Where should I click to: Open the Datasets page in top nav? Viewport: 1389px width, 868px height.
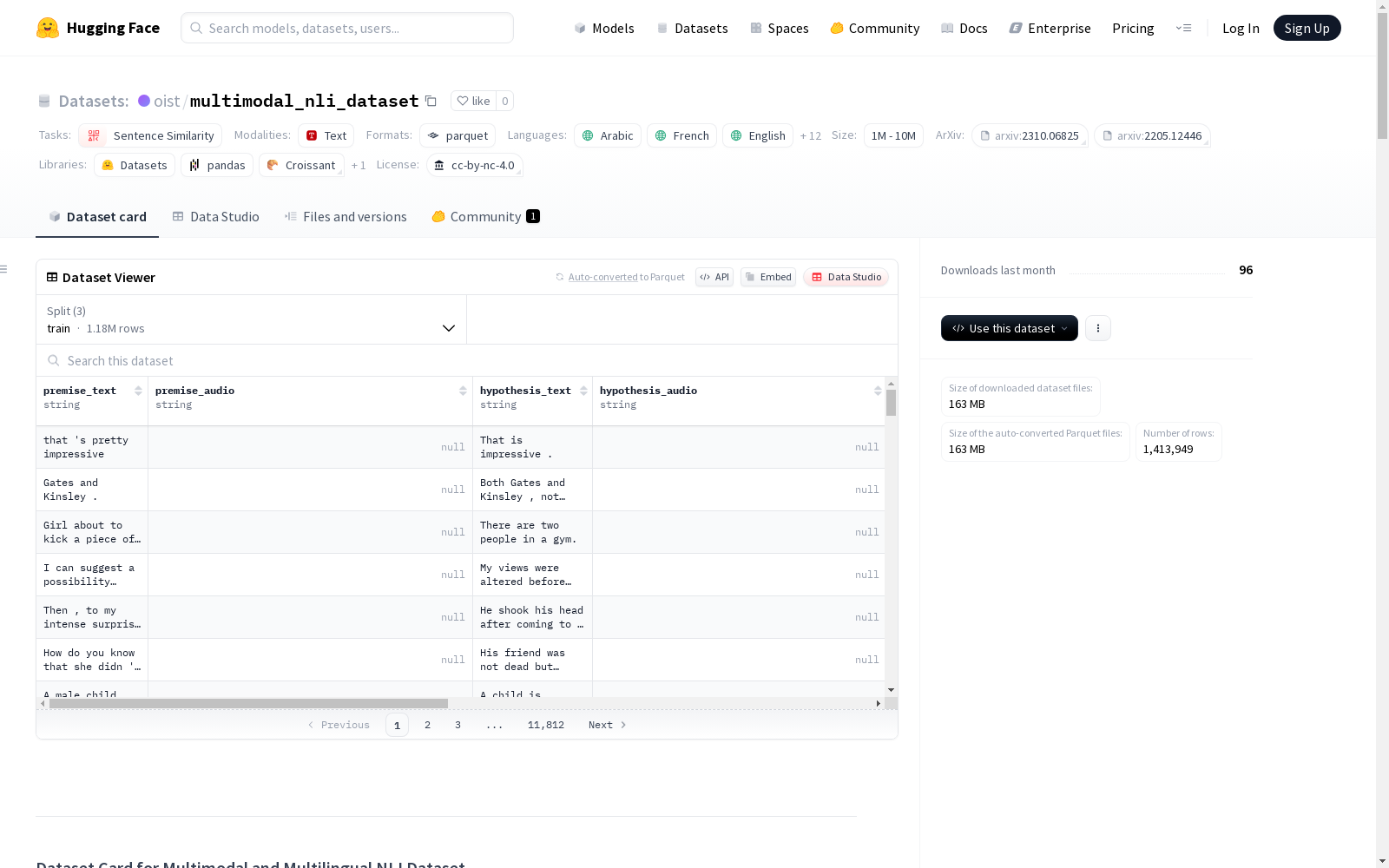click(x=692, y=28)
